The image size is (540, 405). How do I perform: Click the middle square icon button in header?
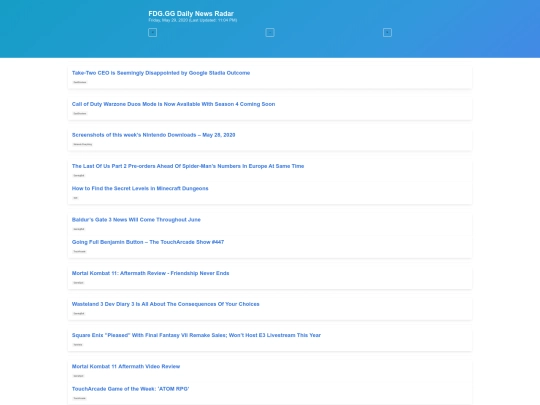270,33
